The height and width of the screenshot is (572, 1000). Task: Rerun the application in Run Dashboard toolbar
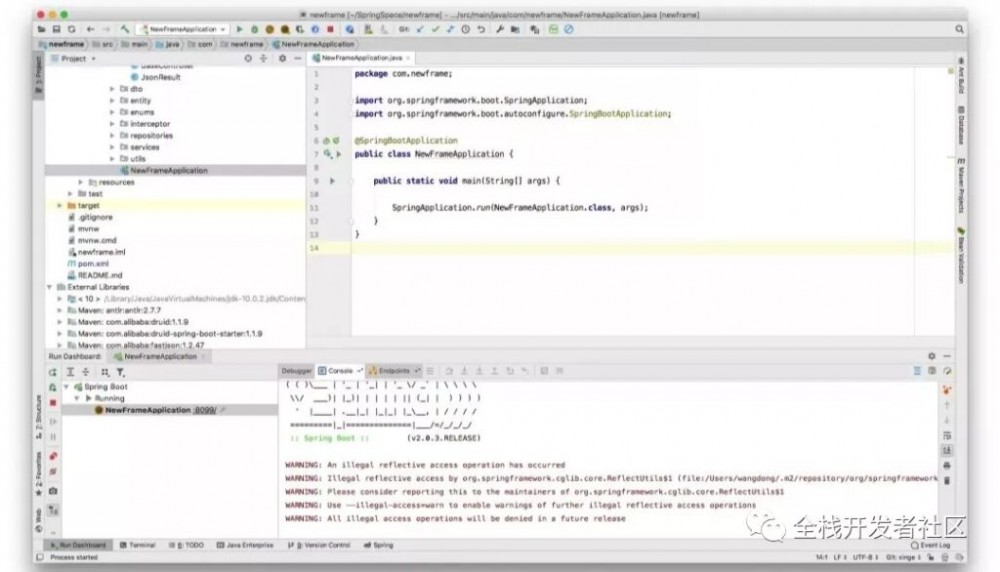click(x=53, y=372)
